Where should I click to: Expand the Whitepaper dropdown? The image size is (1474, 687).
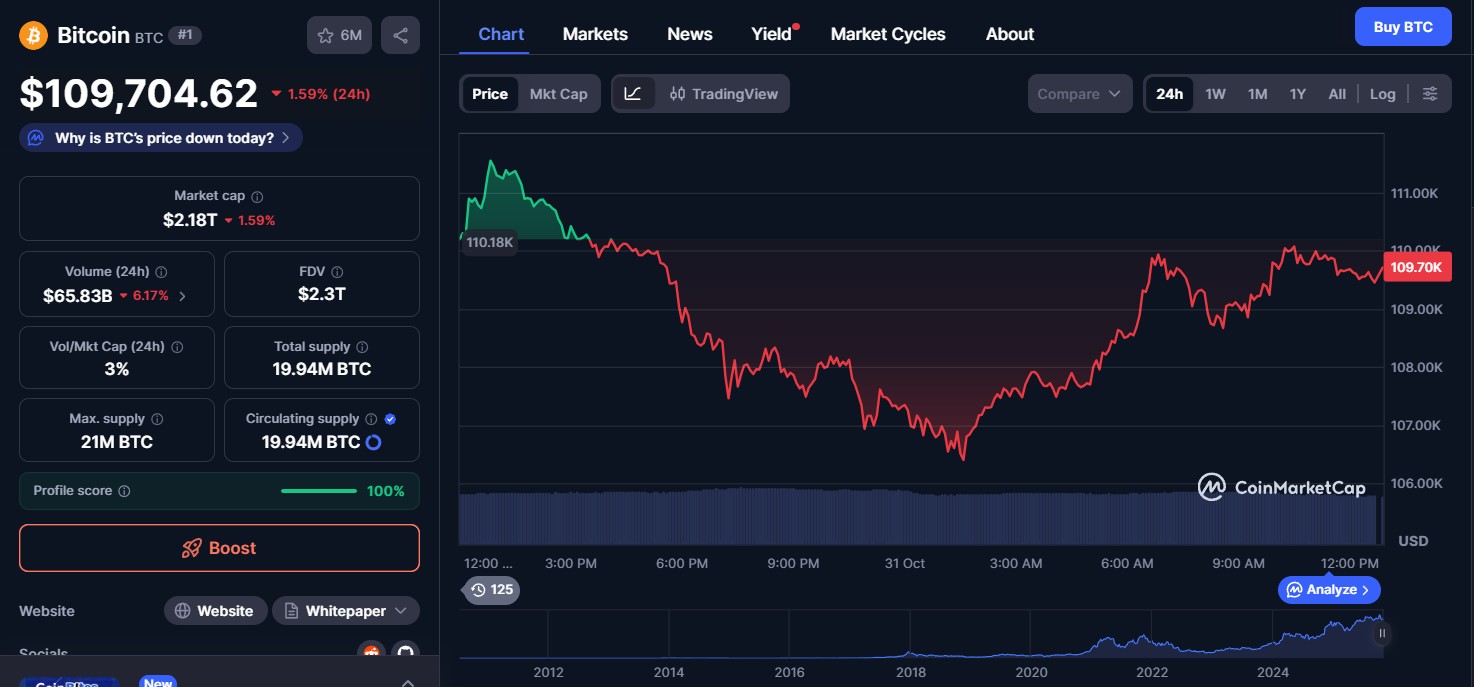click(x=401, y=611)
